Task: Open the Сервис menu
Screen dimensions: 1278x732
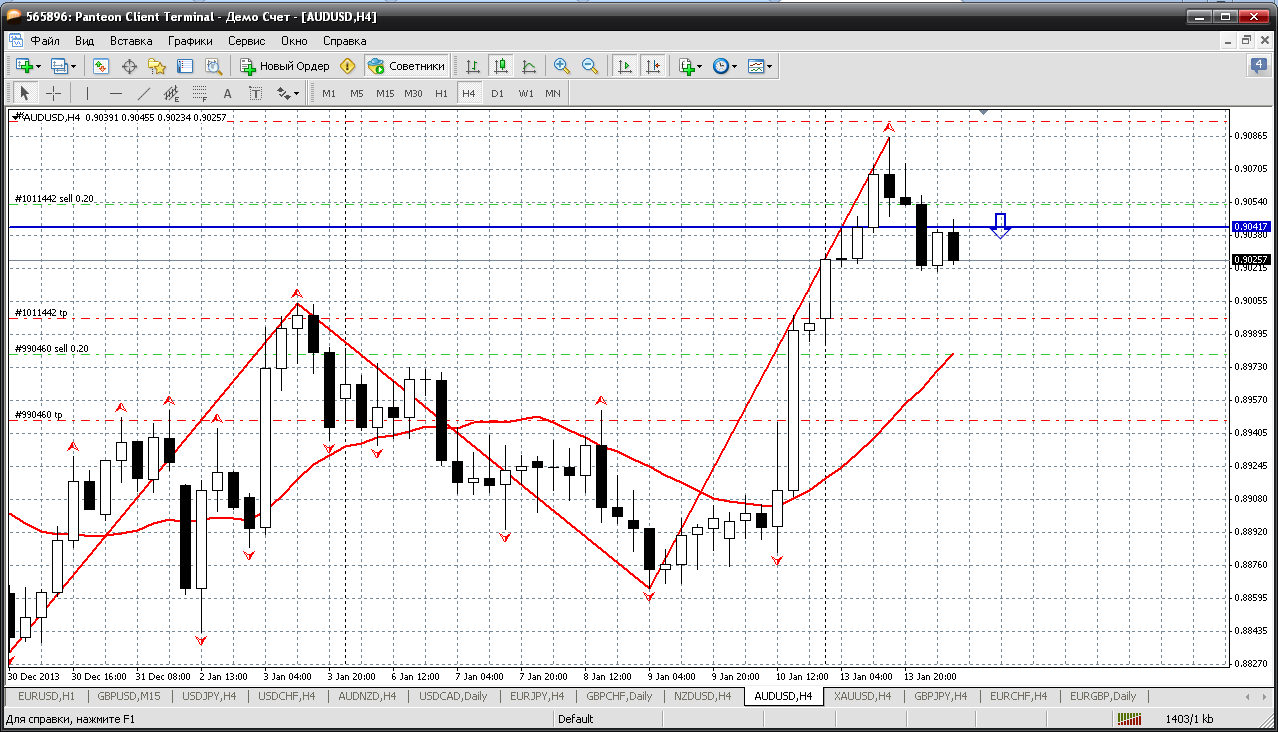Action: [x=246, y=41]
